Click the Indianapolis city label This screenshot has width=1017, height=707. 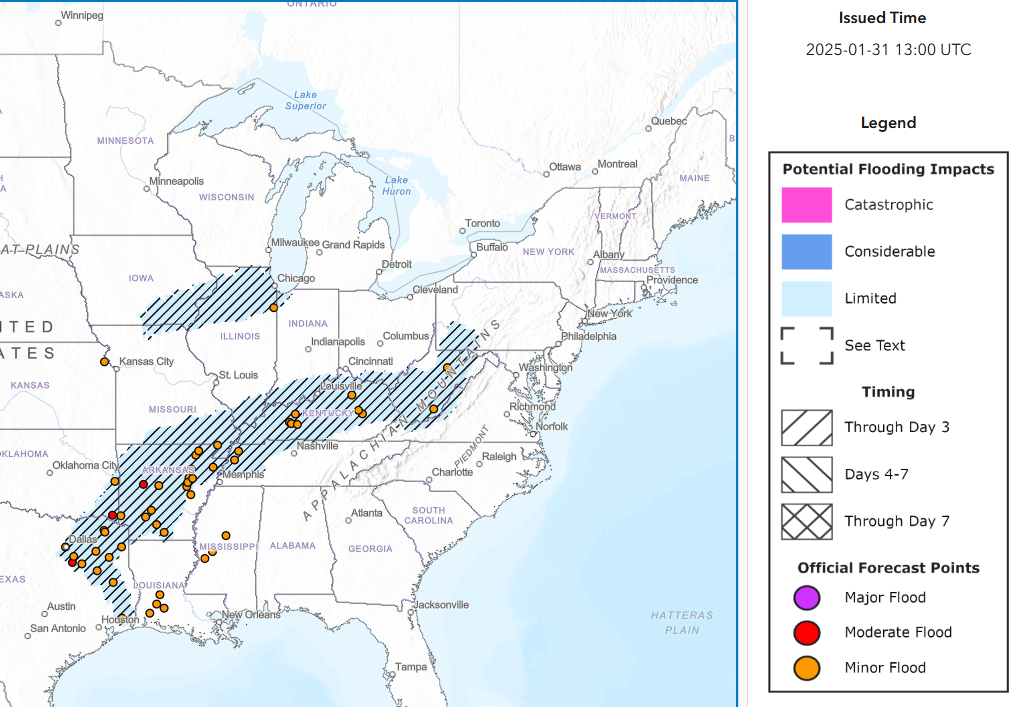pos(338,341)
